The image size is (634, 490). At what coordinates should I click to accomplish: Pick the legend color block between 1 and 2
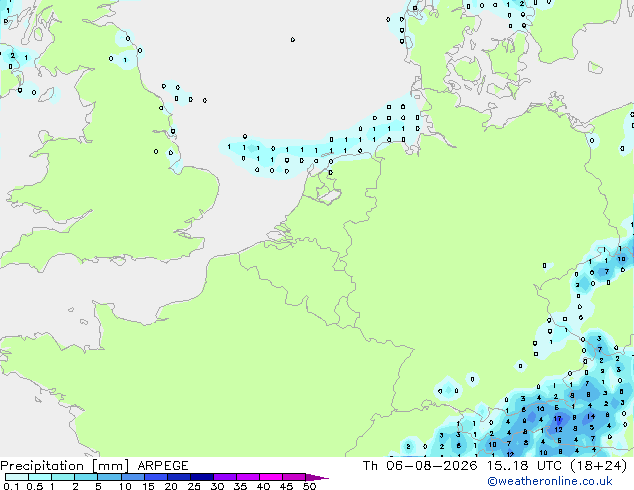point(63,477)
